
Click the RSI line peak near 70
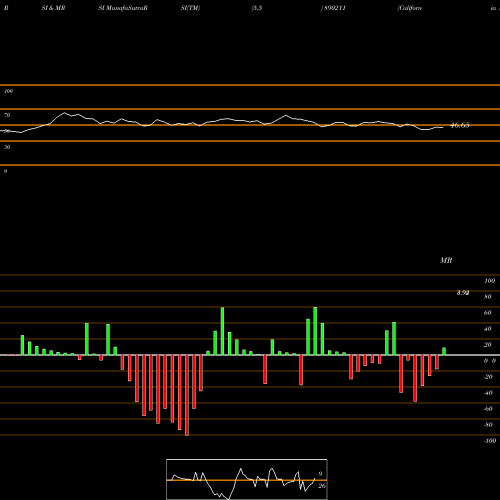coord(64,113)
